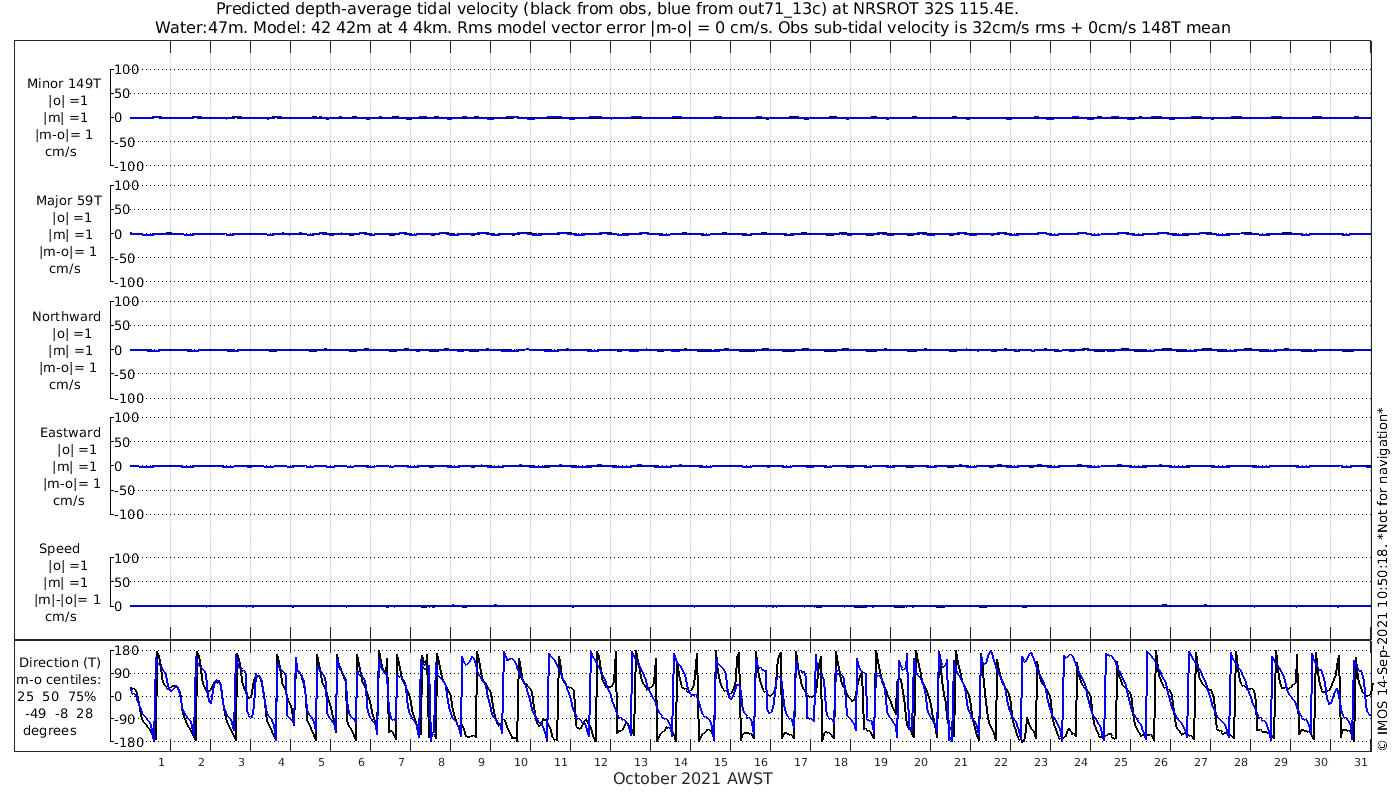The width and height of the screenshot is (1400, 800).
Task: Select the "m-o centiles:" text
Action: coord(59,679)
